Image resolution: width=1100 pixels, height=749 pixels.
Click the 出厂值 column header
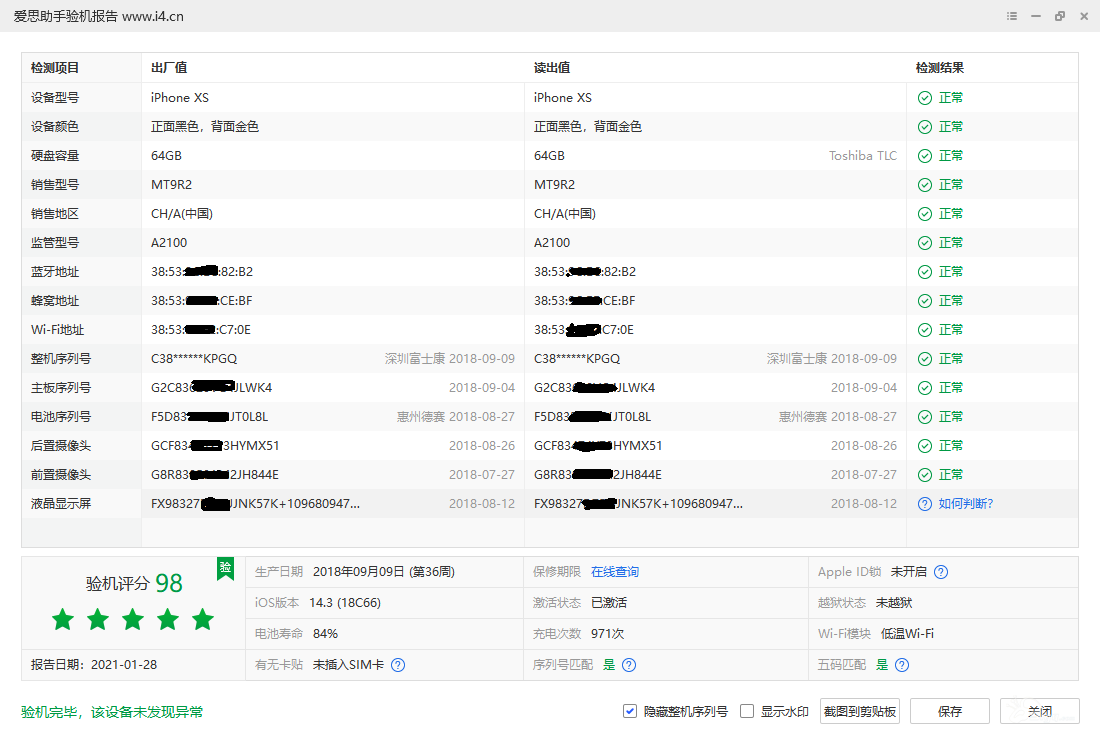click(169, 68)
